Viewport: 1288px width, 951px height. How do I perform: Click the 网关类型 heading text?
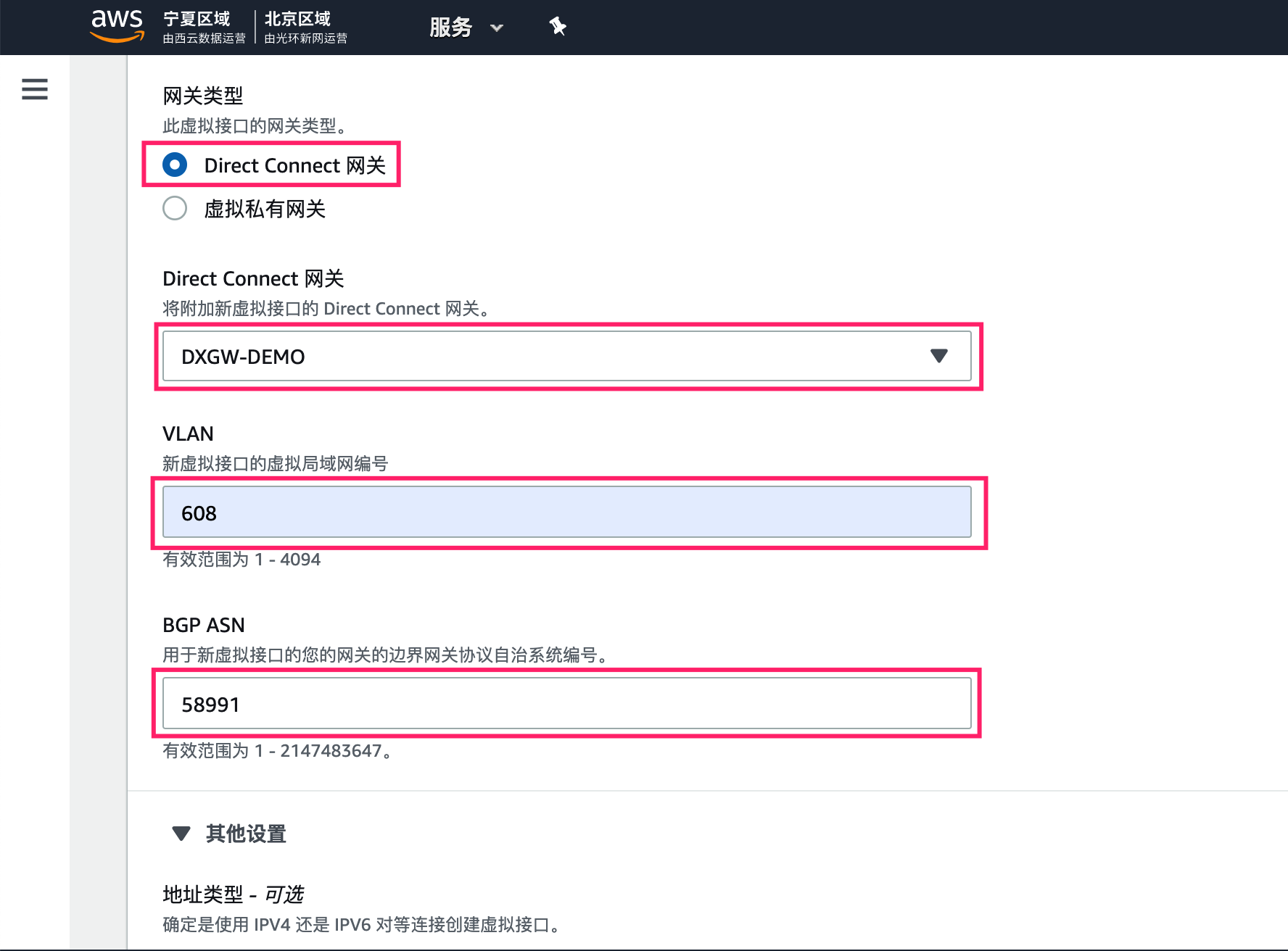coord(203,96)
